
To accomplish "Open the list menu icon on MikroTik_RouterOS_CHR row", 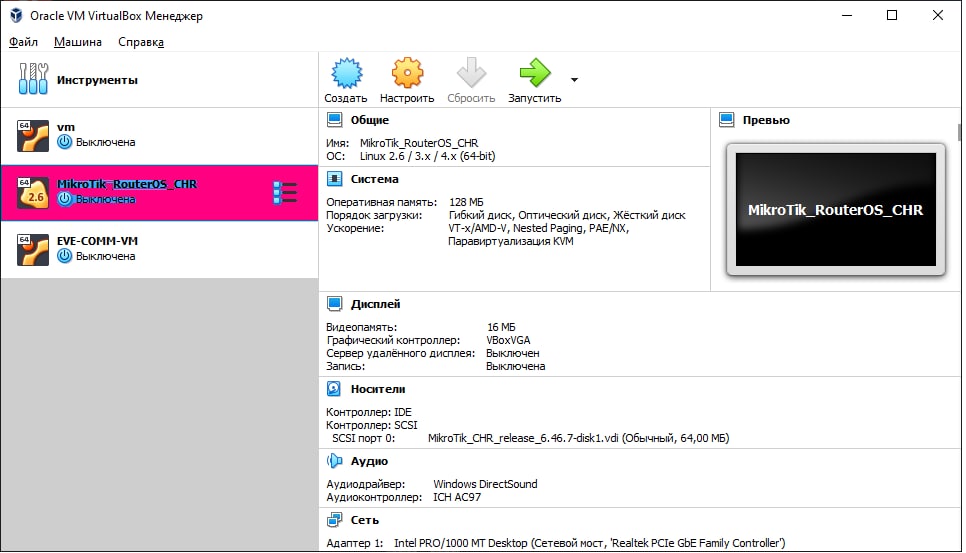I will click(285, 193).
